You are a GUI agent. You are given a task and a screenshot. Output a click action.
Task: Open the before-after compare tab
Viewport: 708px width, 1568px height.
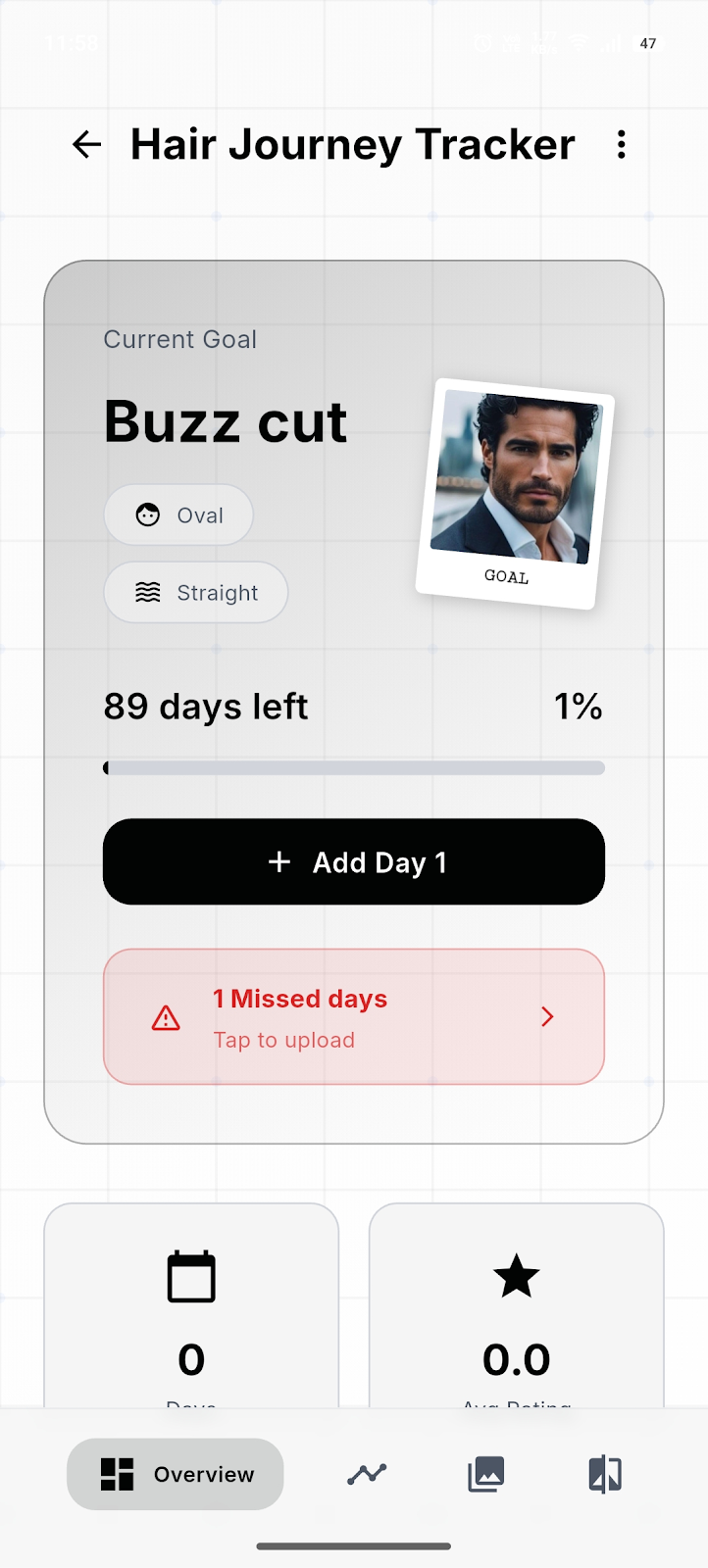click(x=605, y=1474)
